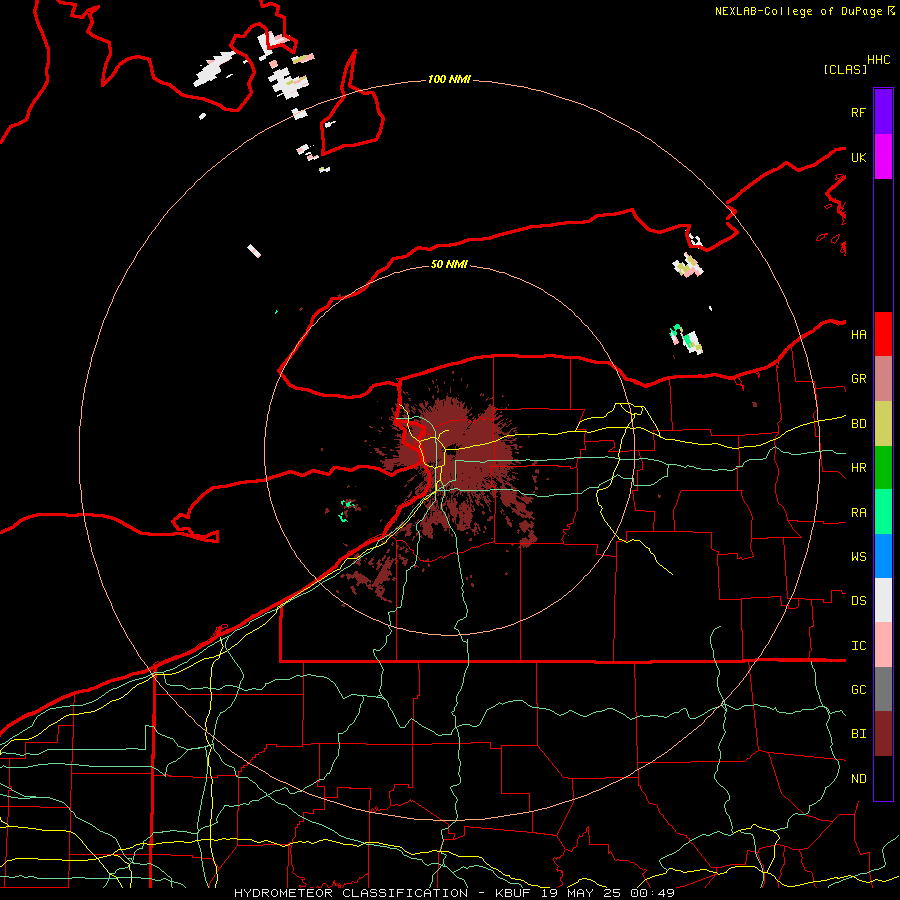Select the BD yellow legend swatch
Viewport: 900px width, 900px height.
tap(883, 424)
